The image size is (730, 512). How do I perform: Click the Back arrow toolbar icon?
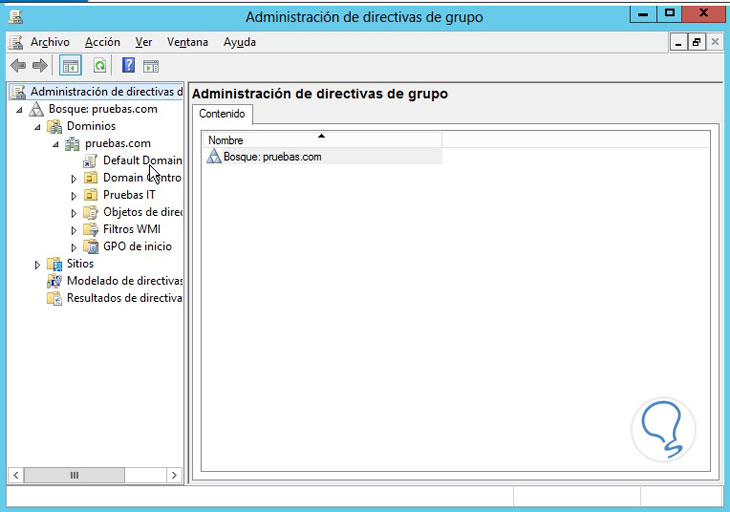[x=18, y=66]
